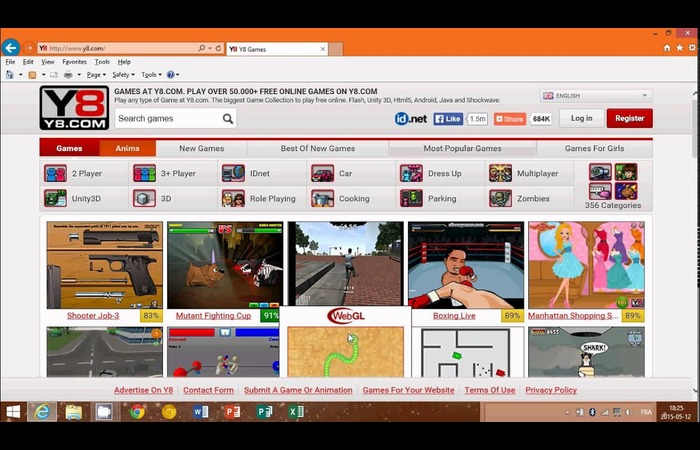The height and width of the screenshot is (450, 700).
Task: Open the id.net logo link
Action: coord(411,119)
